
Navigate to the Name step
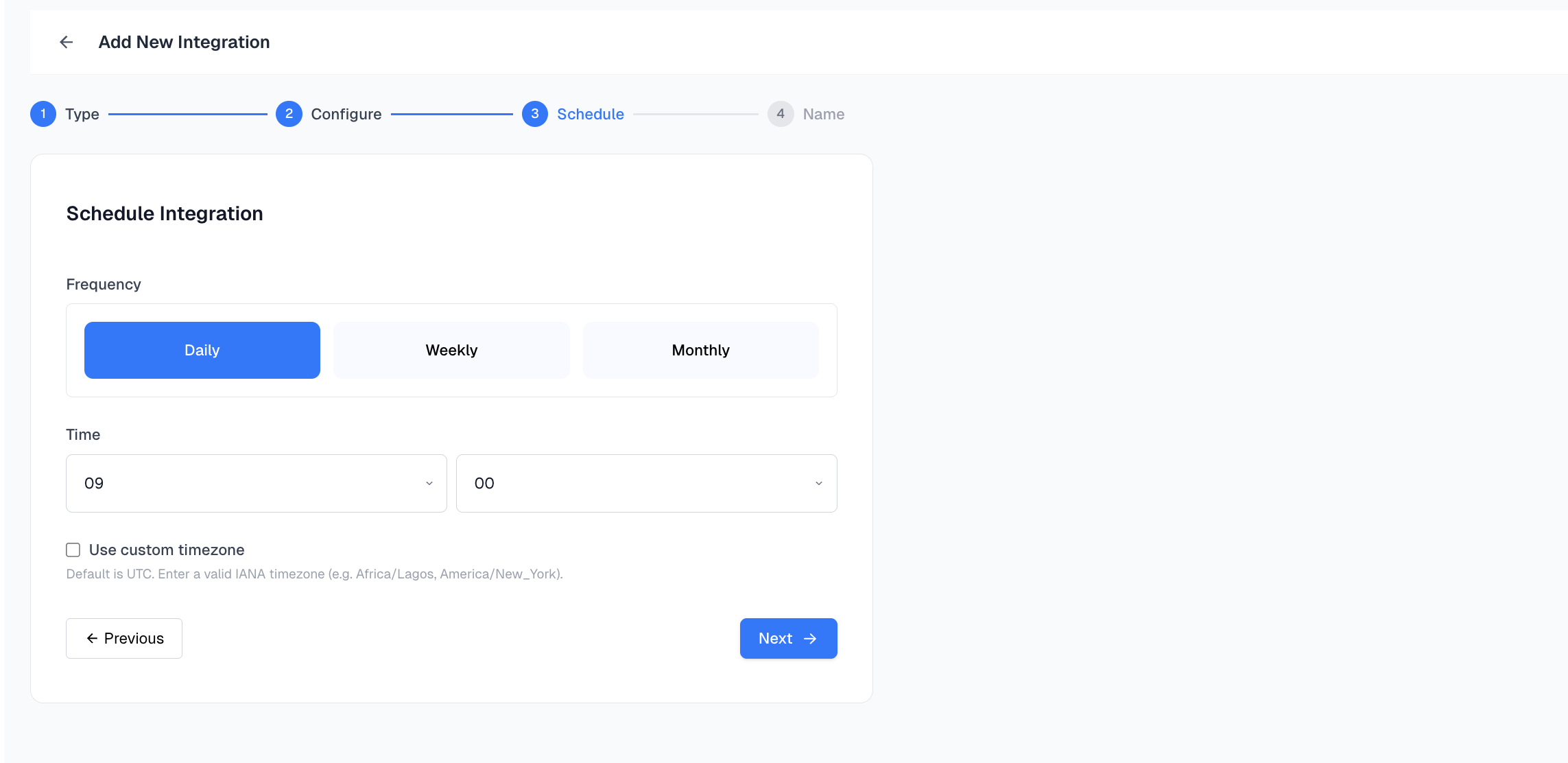tap(822, 114)
